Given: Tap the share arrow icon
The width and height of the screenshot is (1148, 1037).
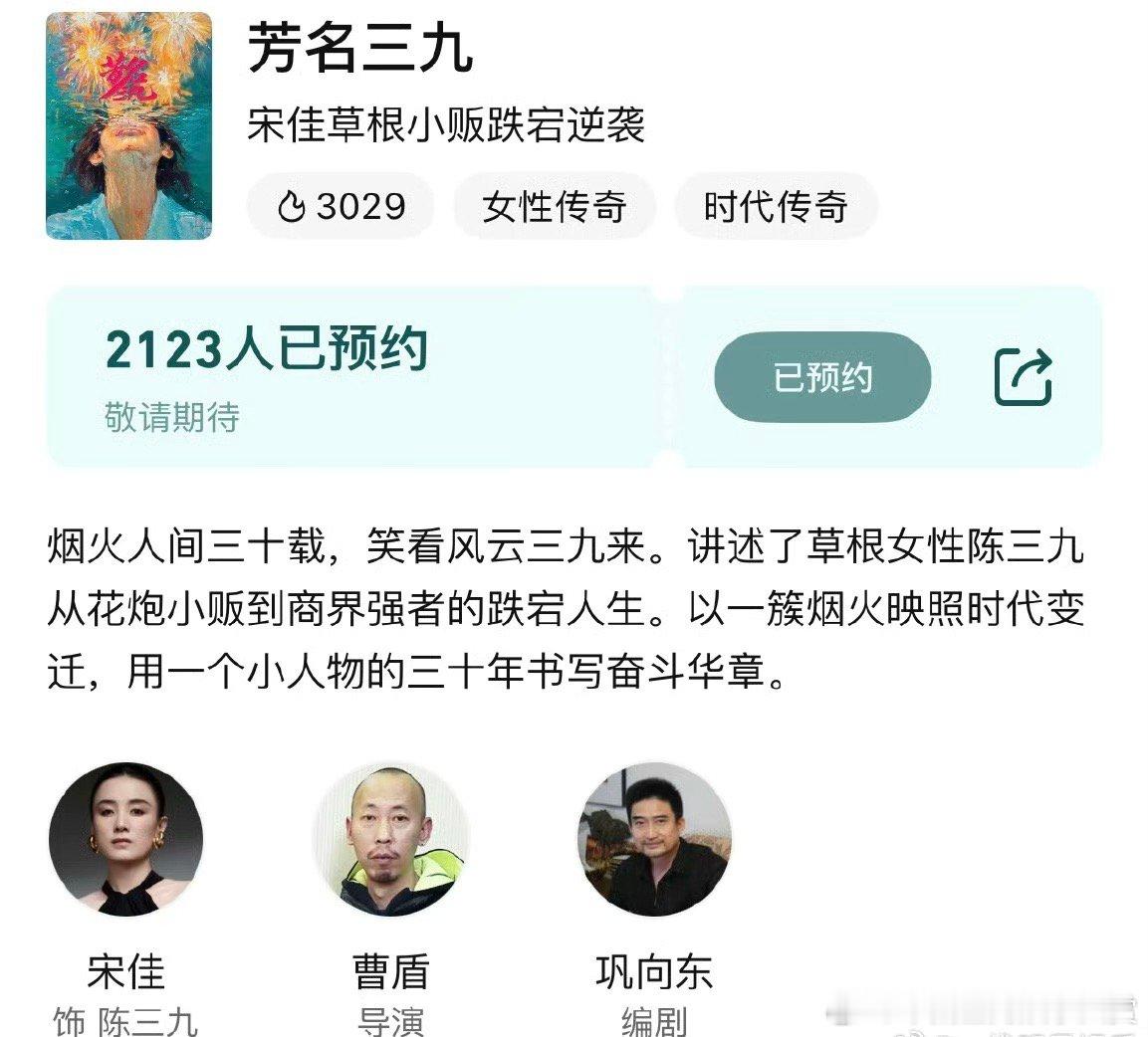Looking at the screenshot, I should (1023, 377).
